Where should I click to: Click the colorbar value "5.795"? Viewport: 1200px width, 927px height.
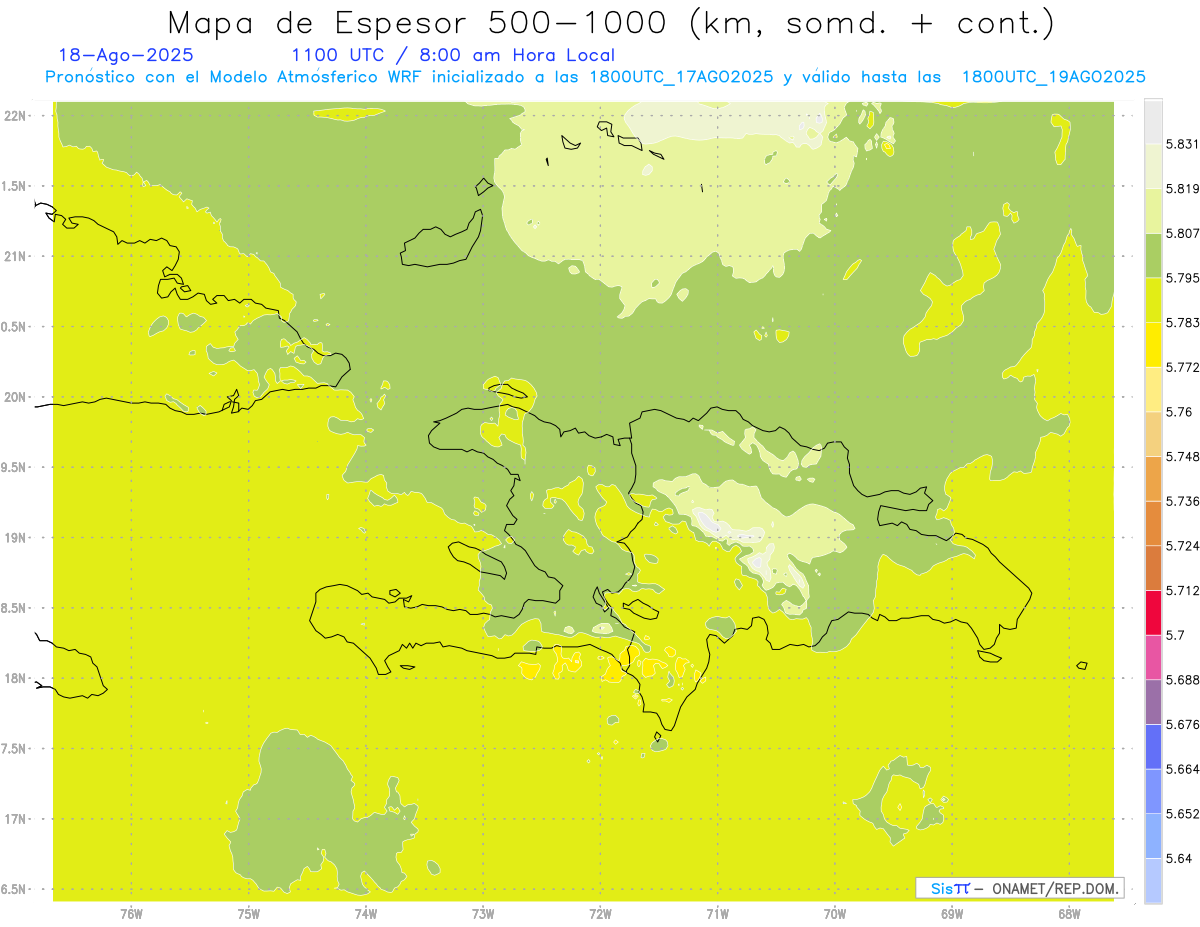pos(1182,278)
